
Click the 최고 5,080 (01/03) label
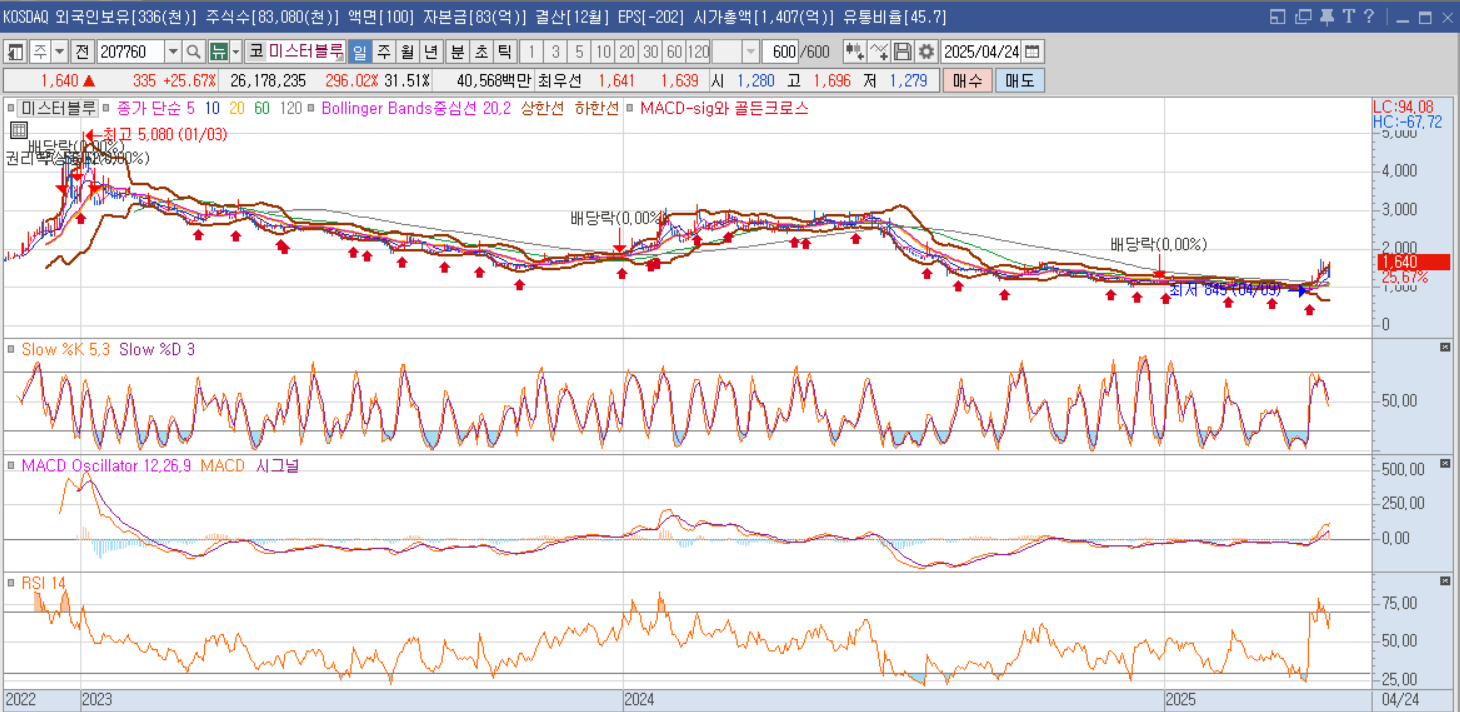pos(164,134)
